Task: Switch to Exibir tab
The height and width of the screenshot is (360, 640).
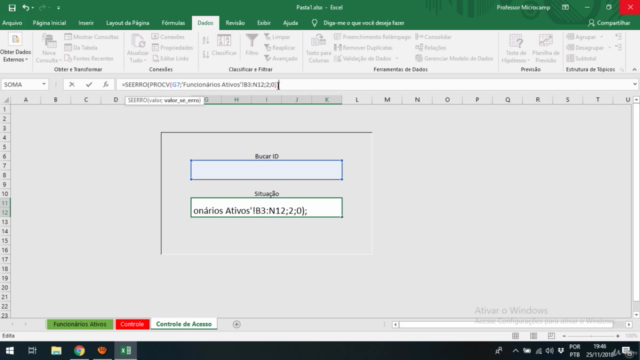Action: (264, 23)
